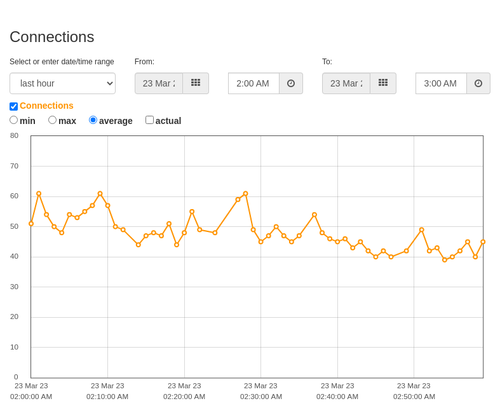Viewport: 500px width, 403px height.
Task: Click the orange Connections legend label
Action: pos(46,106)
